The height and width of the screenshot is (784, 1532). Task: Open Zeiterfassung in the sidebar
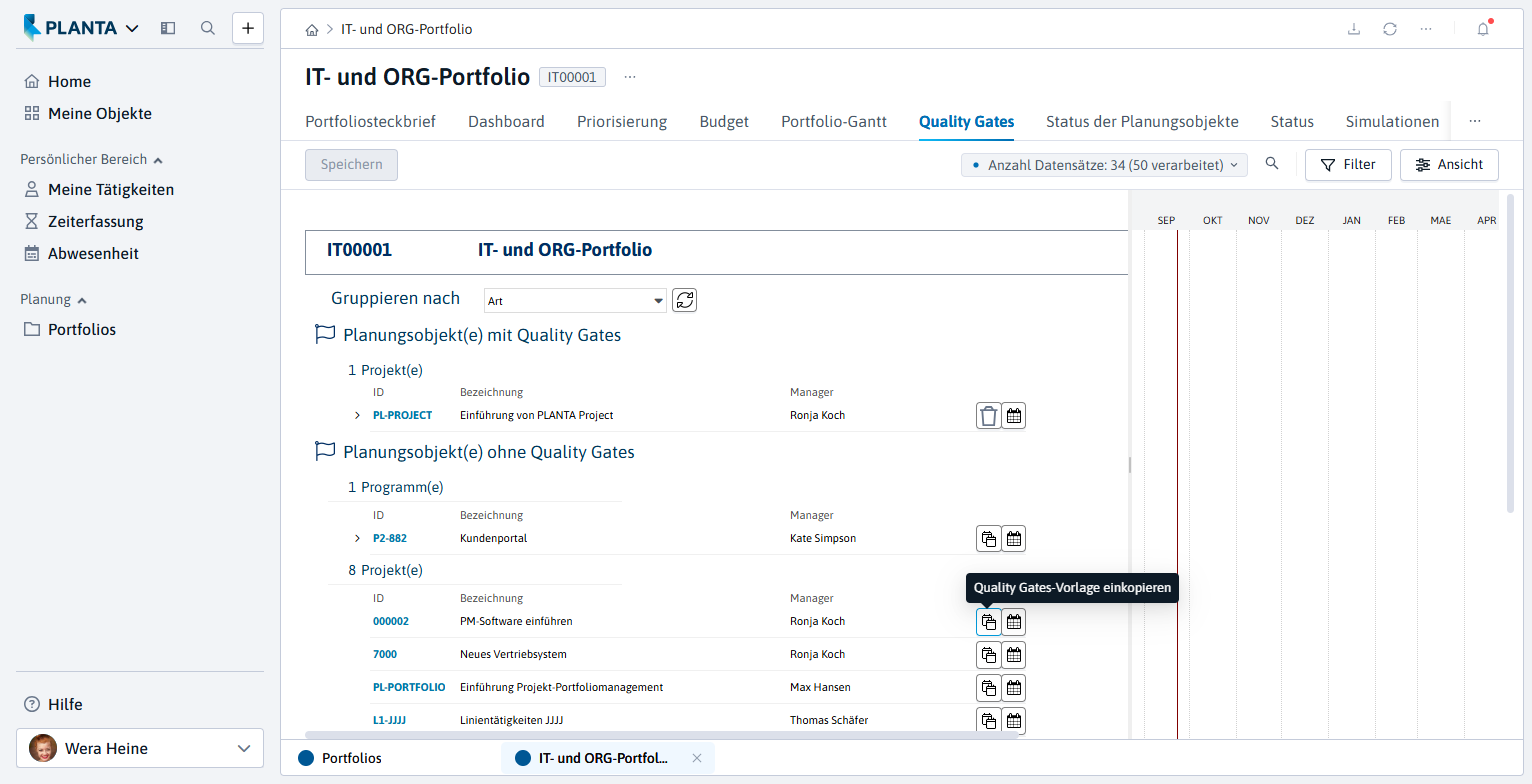click(x=96, y=221)
